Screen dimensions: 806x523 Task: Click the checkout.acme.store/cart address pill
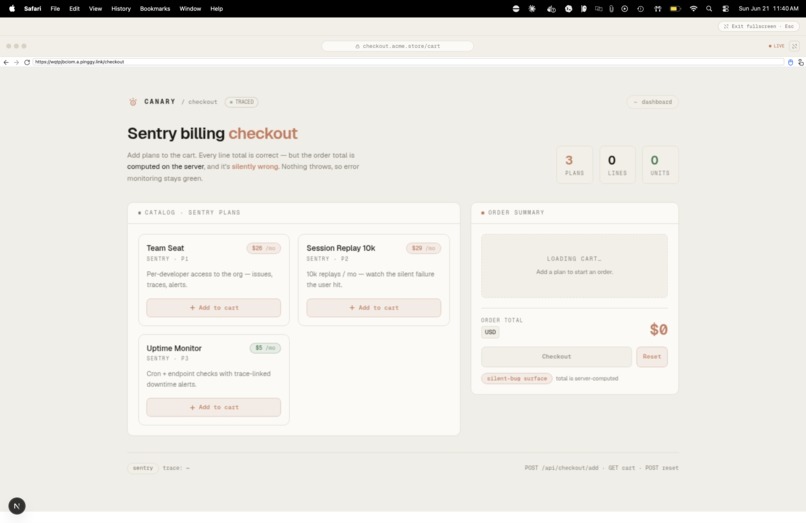pos(397,46)
